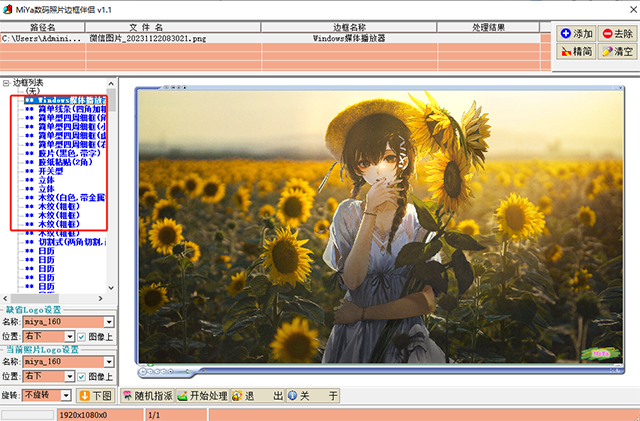Start processing with the 开始处理 button
The width and height of the screenshot is (640, 421).
(x=202, y=396)
